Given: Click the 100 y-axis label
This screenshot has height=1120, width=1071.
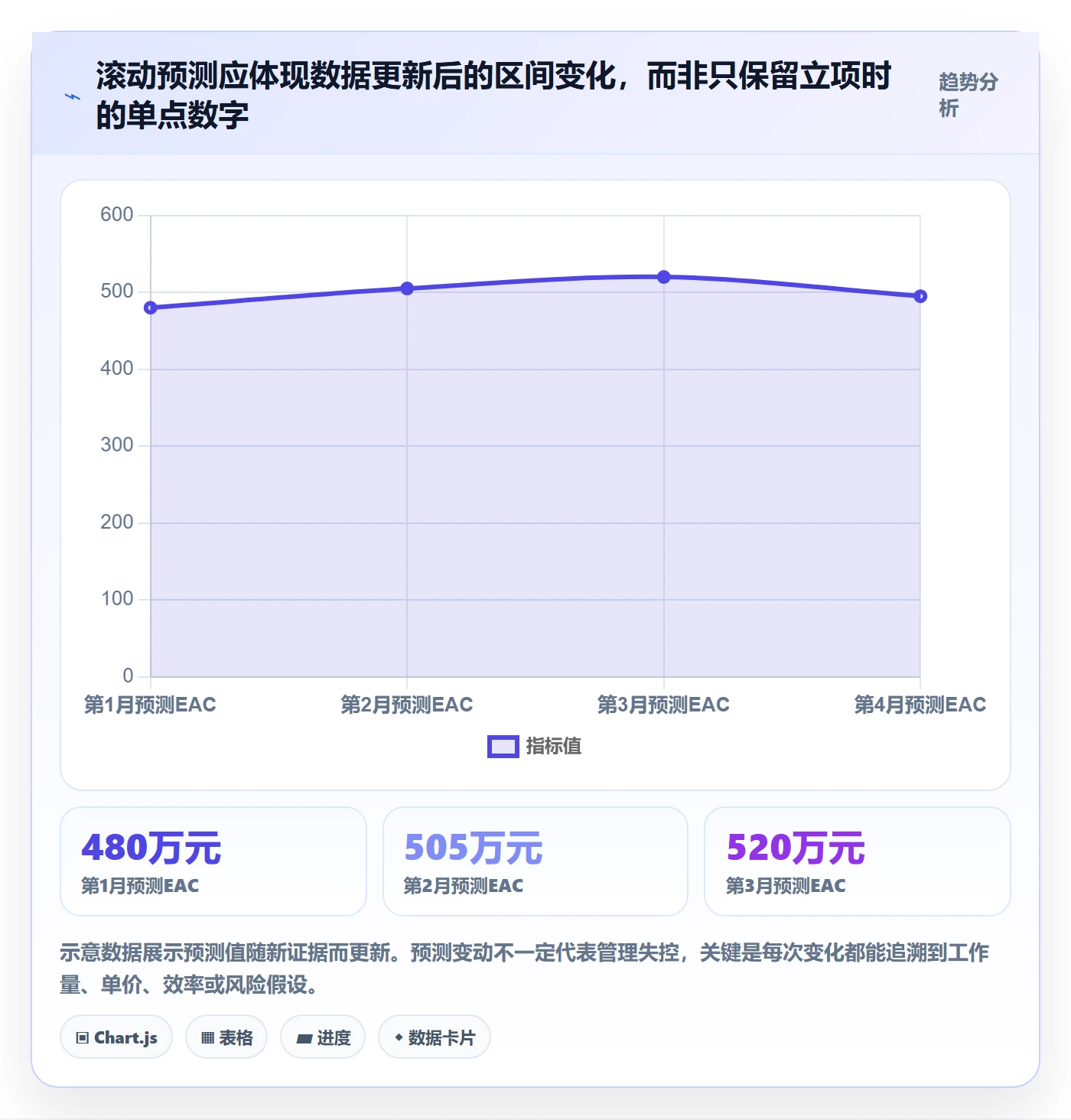Looking at the screenshot, I should click(x=117, y=599).
